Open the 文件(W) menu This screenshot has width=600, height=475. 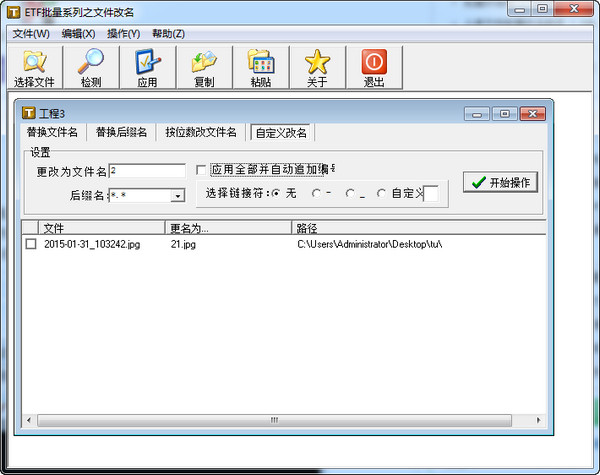tap(31, 34)
